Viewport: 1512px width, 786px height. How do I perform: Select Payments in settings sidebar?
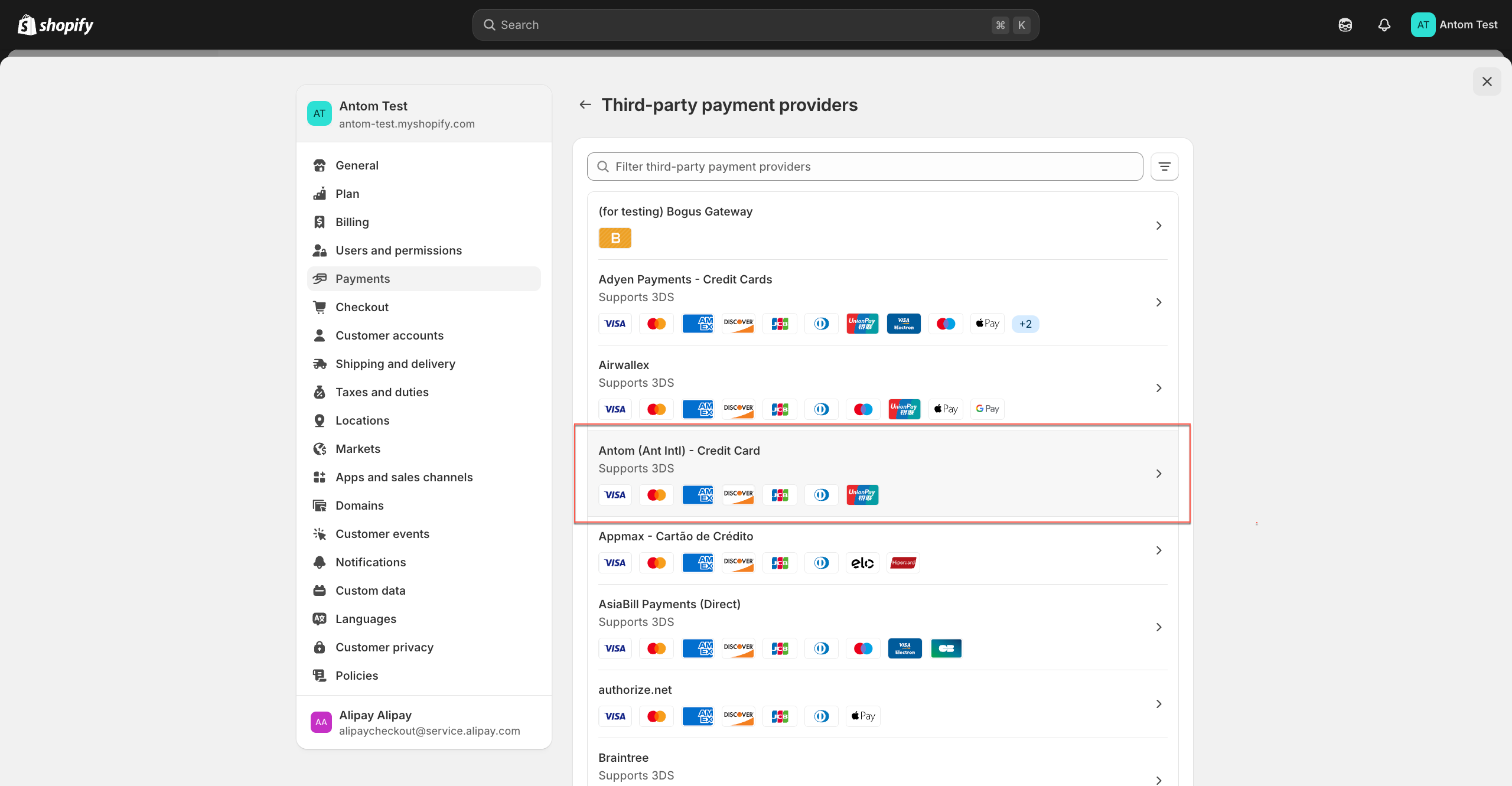424,279
